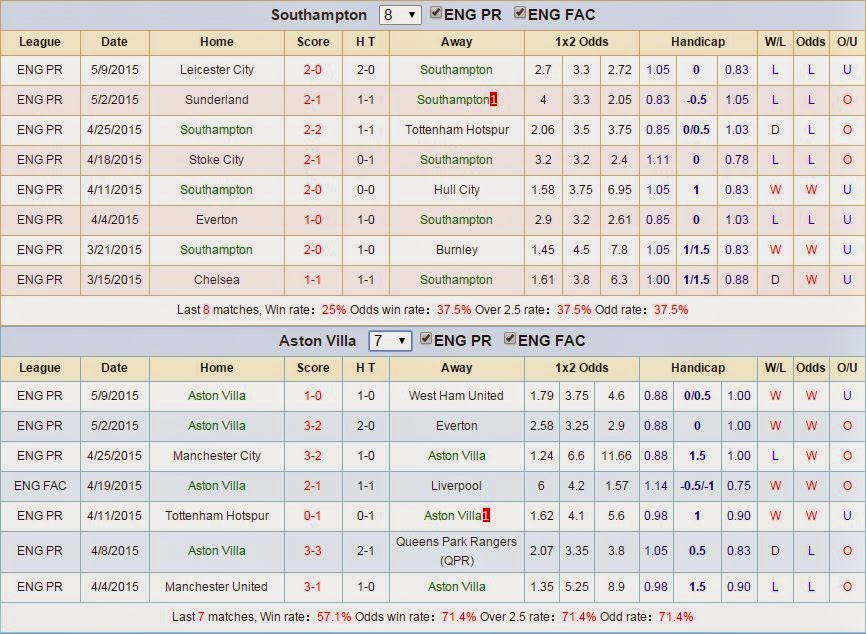Toggle Aston Villa ENG FAC checkbox

click(510, 339)
